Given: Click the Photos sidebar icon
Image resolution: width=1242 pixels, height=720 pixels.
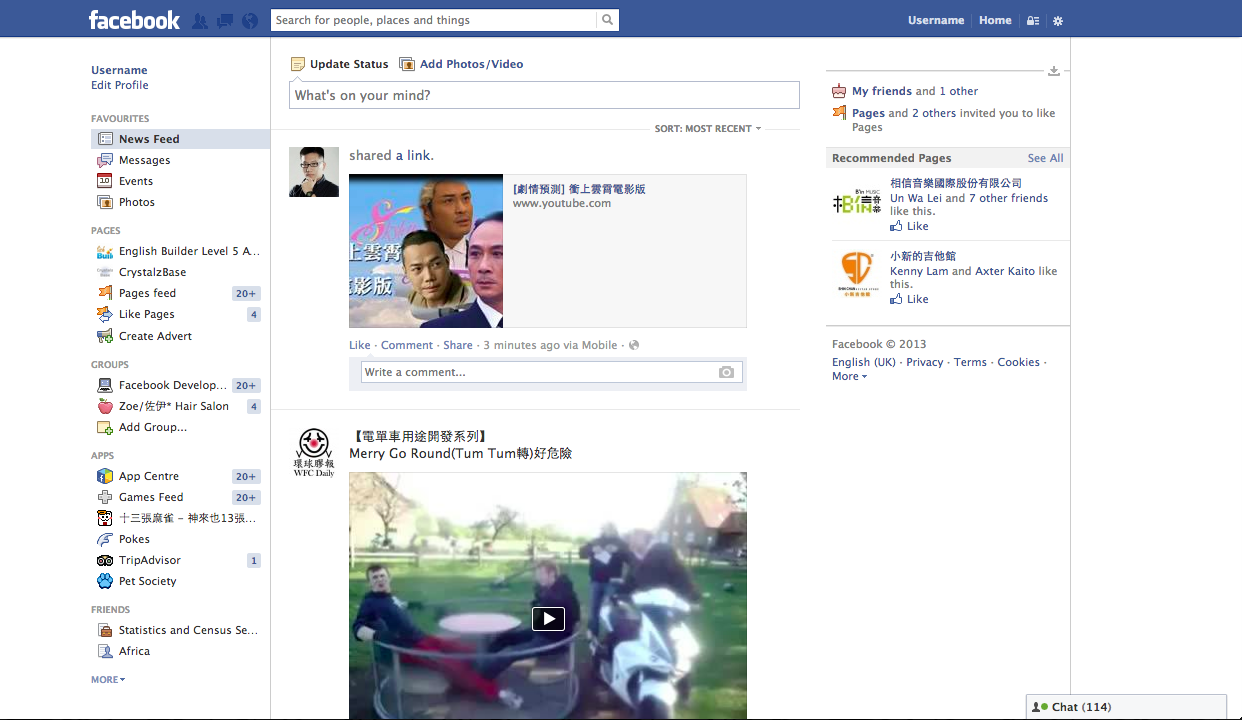Looking at the screenshot, I should 105,202.
